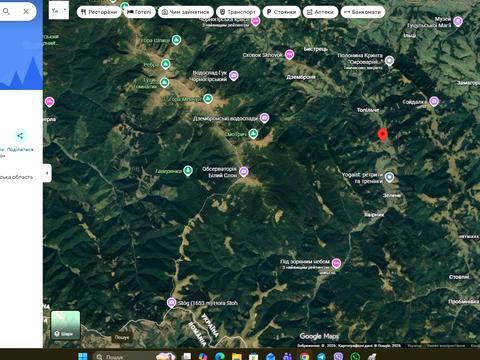Screen dimensions: 480x360
Task: Click the Дземброня village label
Action: 301,77
